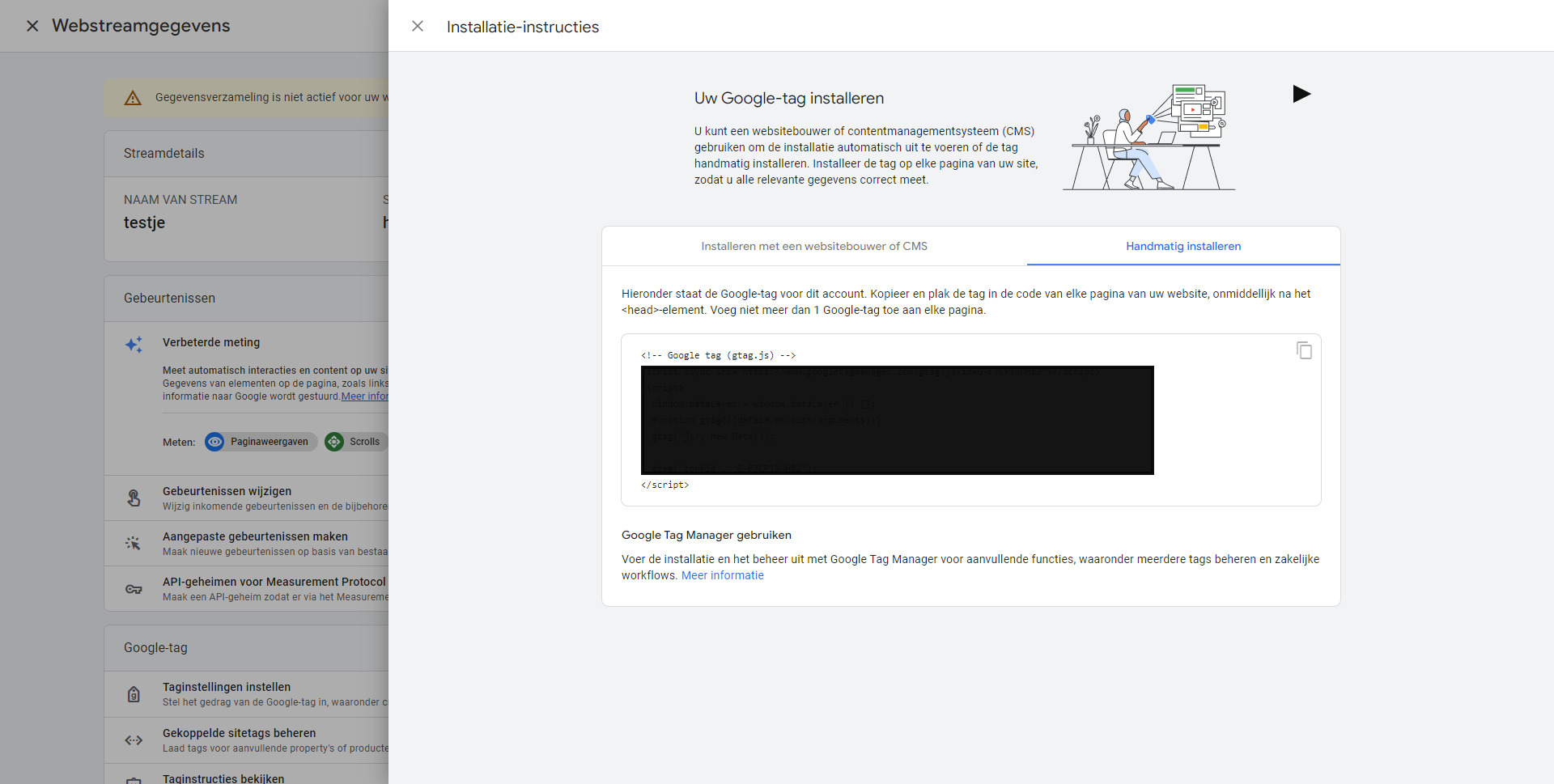The image size is (1554, 784).
Task: Copy the Google tag code snippet
Action: point(1304,350)
